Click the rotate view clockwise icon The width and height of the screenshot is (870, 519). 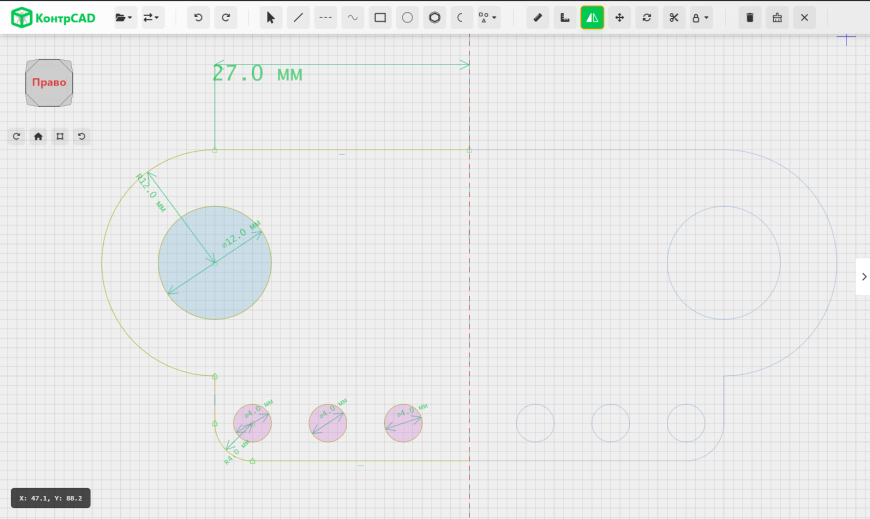pos(16,137)
